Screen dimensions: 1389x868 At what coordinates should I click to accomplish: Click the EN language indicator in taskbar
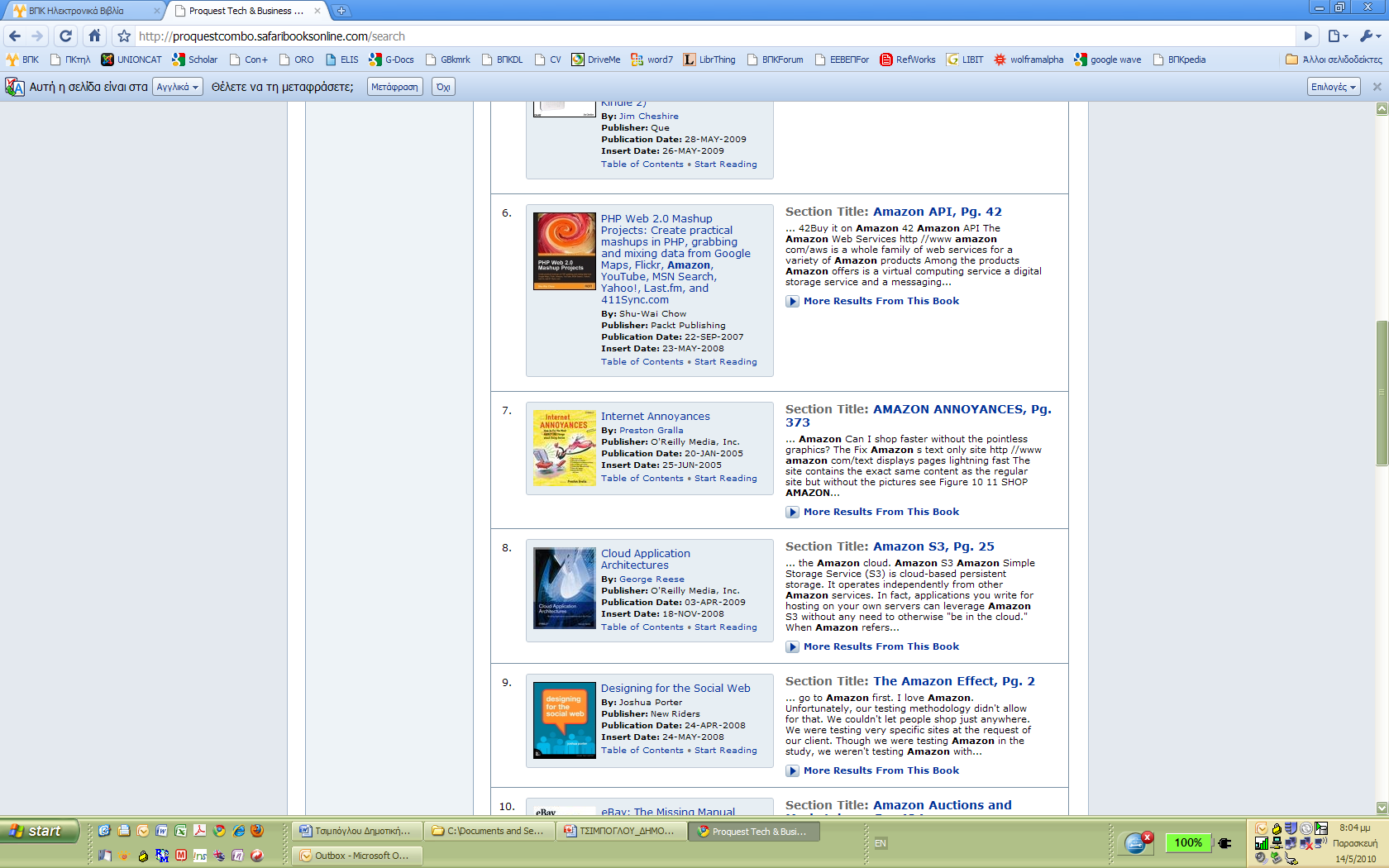(x=881, y=844)
